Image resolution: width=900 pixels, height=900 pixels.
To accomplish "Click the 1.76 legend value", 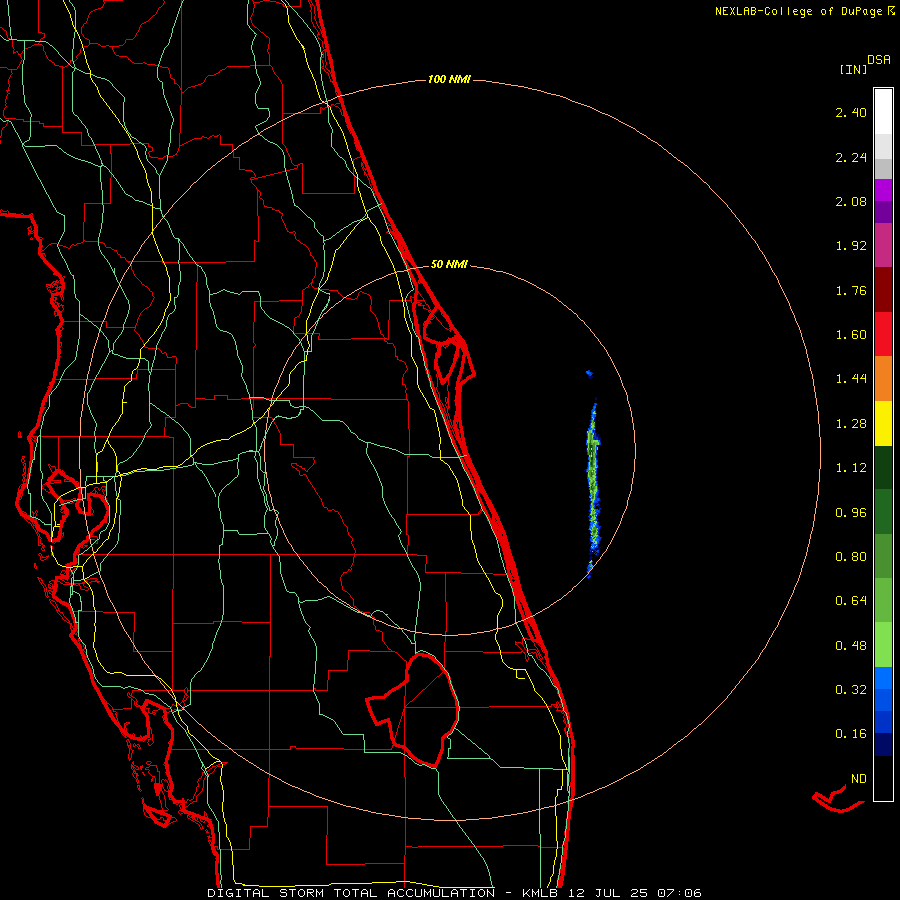I will click(851, 290).
